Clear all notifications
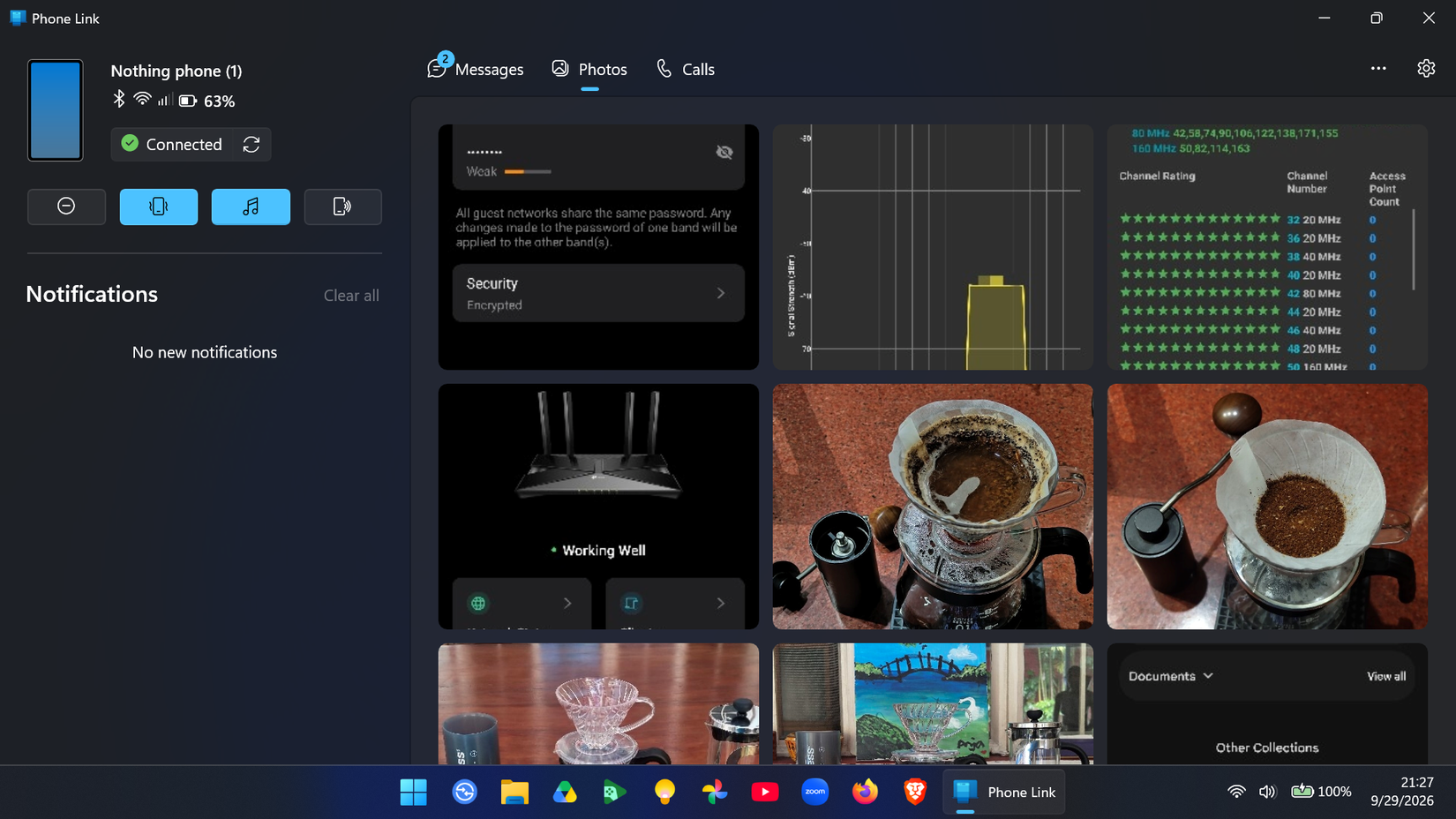Image resolution: width=1456 pixels, height=819 pixels. click(x=351, y=296)
